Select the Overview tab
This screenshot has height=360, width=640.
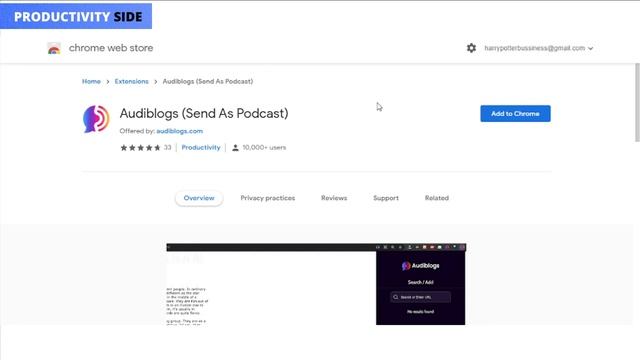click(199, 198)
